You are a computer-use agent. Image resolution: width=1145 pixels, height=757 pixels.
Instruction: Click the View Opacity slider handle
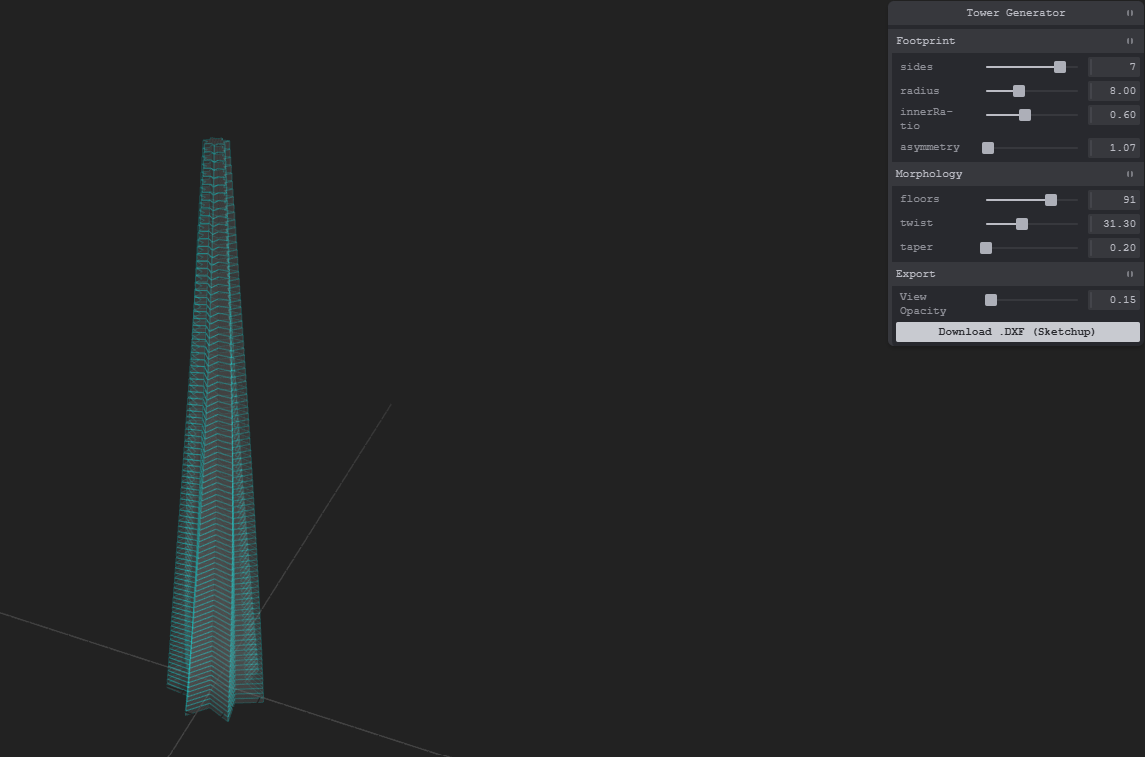click(x=991, y=300)
